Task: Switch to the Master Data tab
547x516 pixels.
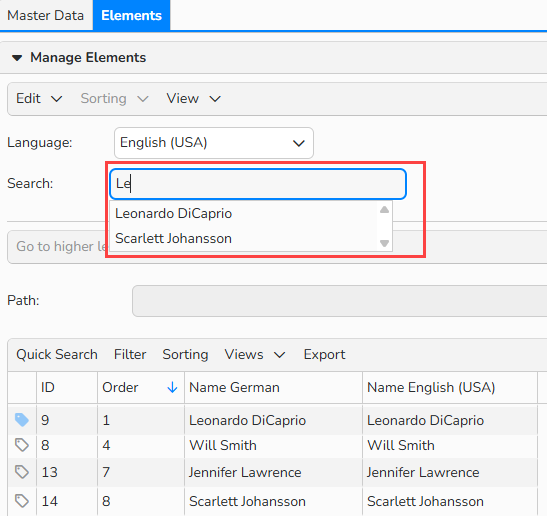Action: pyautogui.click(x=46, y=15)
